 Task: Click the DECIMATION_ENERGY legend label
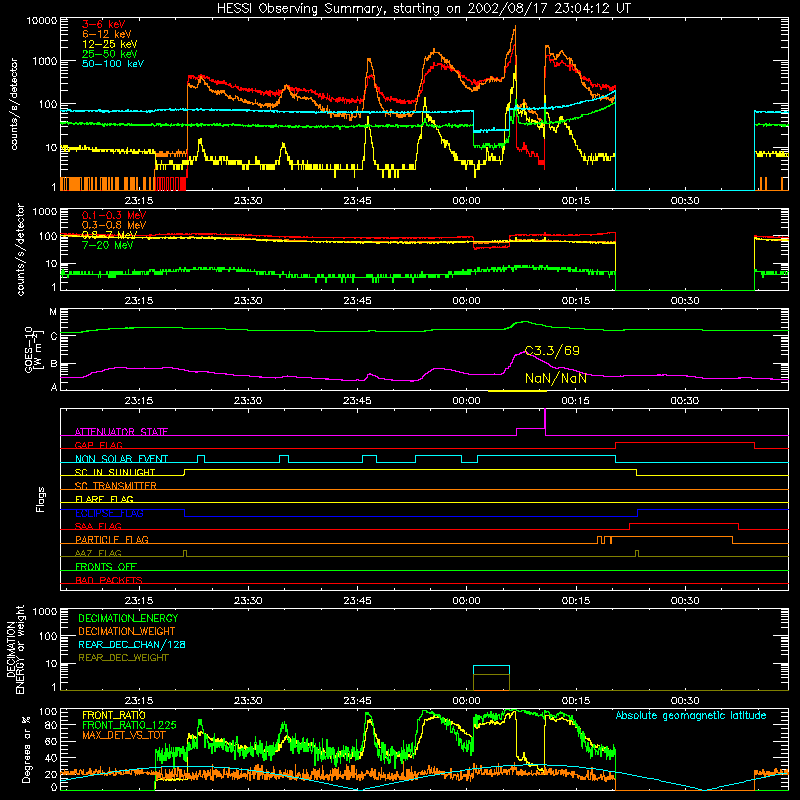point(128,618)
